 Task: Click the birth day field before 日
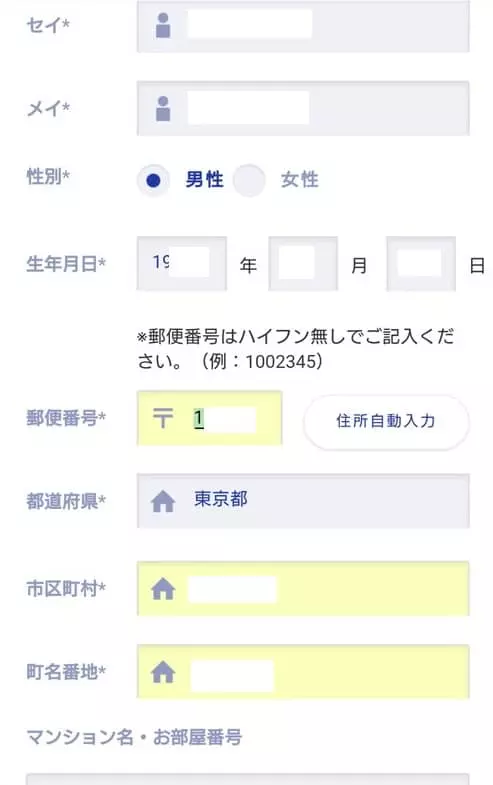coord(421,264)
